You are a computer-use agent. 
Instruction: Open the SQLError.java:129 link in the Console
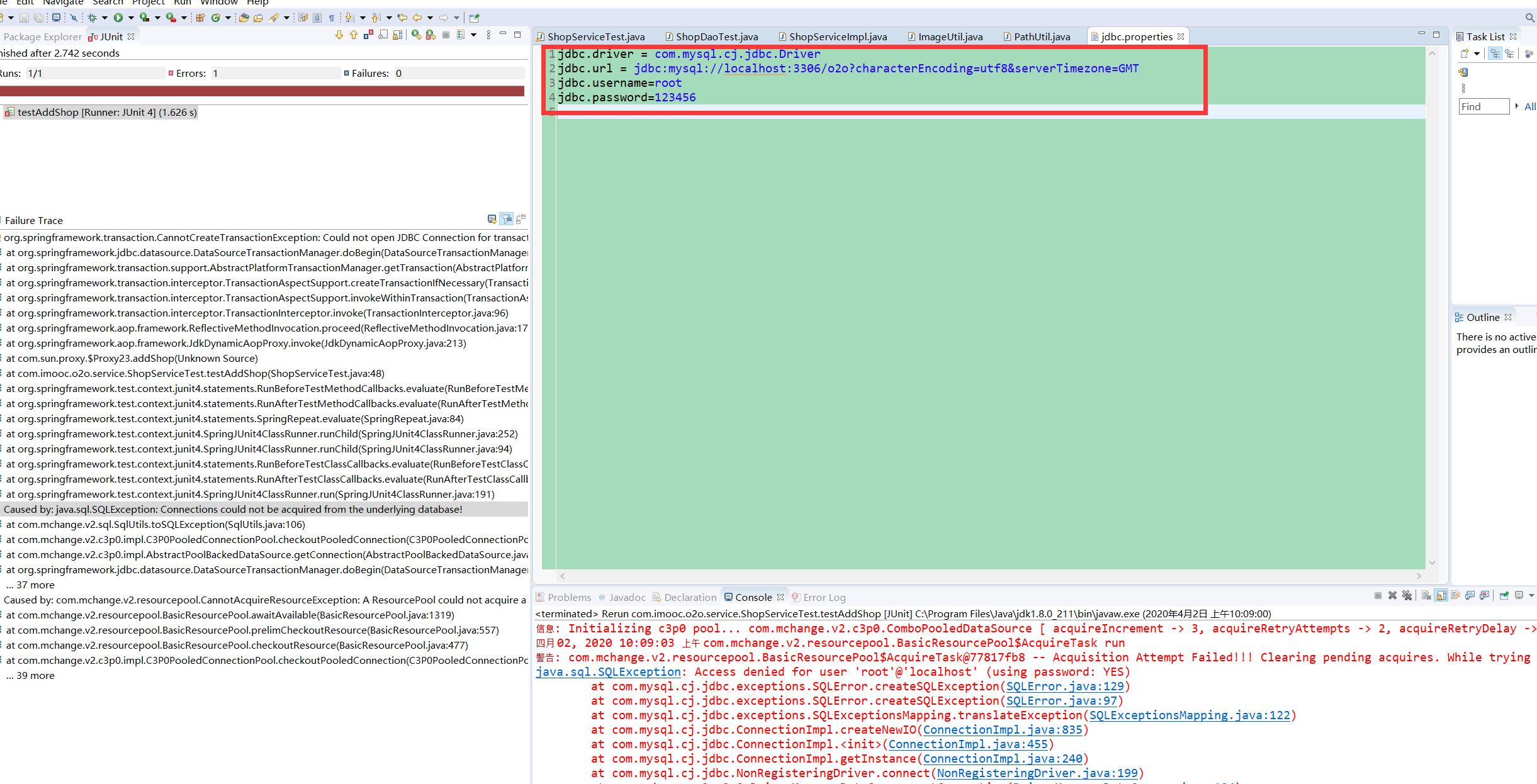click(1064, 686)
